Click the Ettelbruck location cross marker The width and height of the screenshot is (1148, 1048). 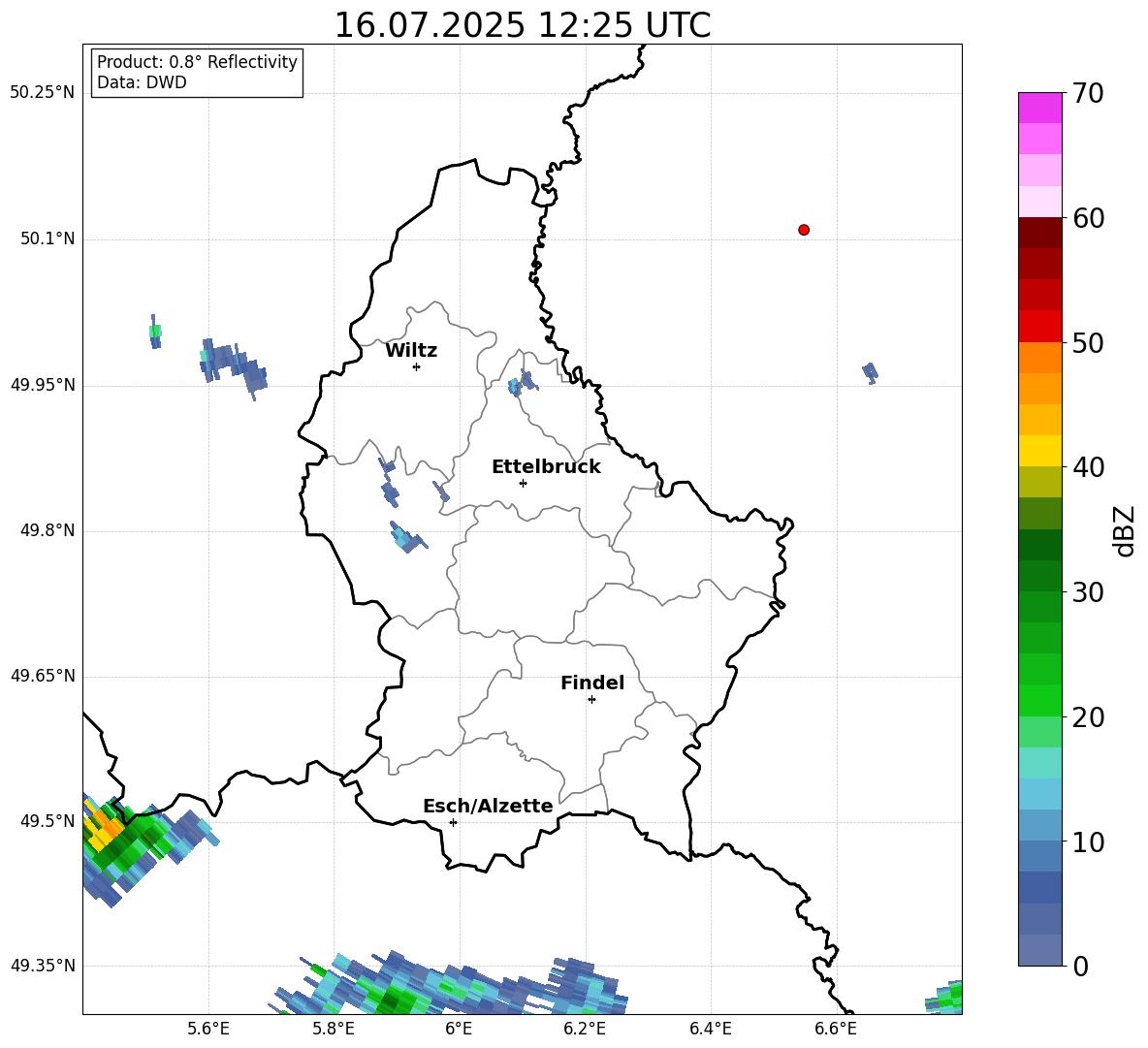pyautogui.click(x=523, y=483)
